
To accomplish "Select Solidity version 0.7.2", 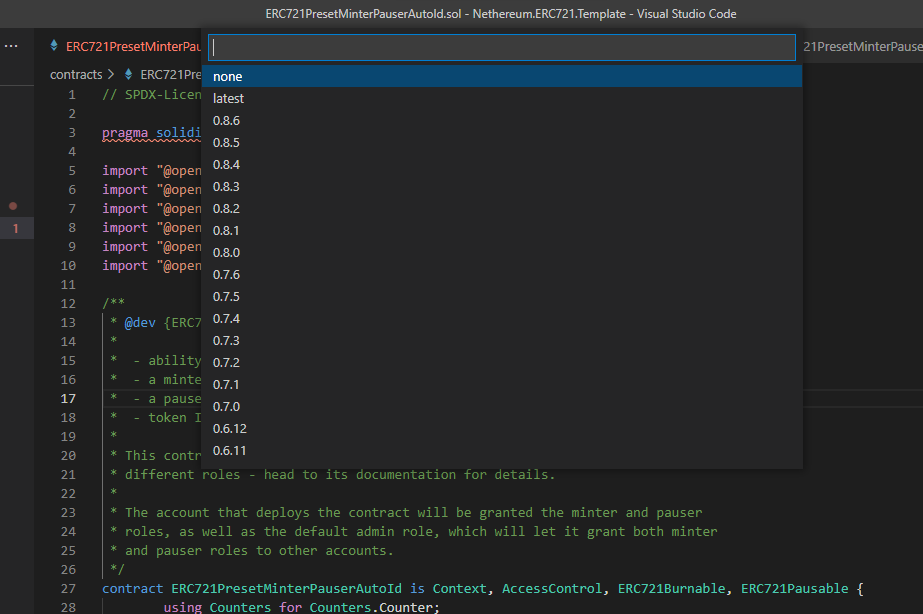I will (x=502, y=362).
